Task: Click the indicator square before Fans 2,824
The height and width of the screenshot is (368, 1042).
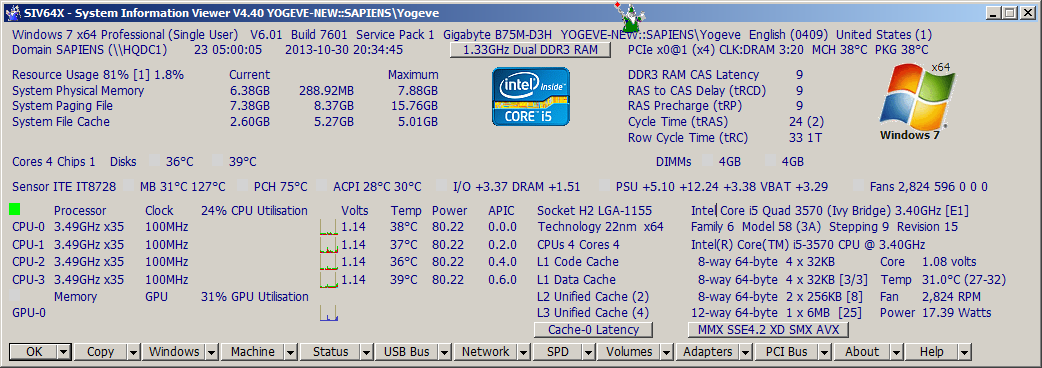Action: point(858,185)
